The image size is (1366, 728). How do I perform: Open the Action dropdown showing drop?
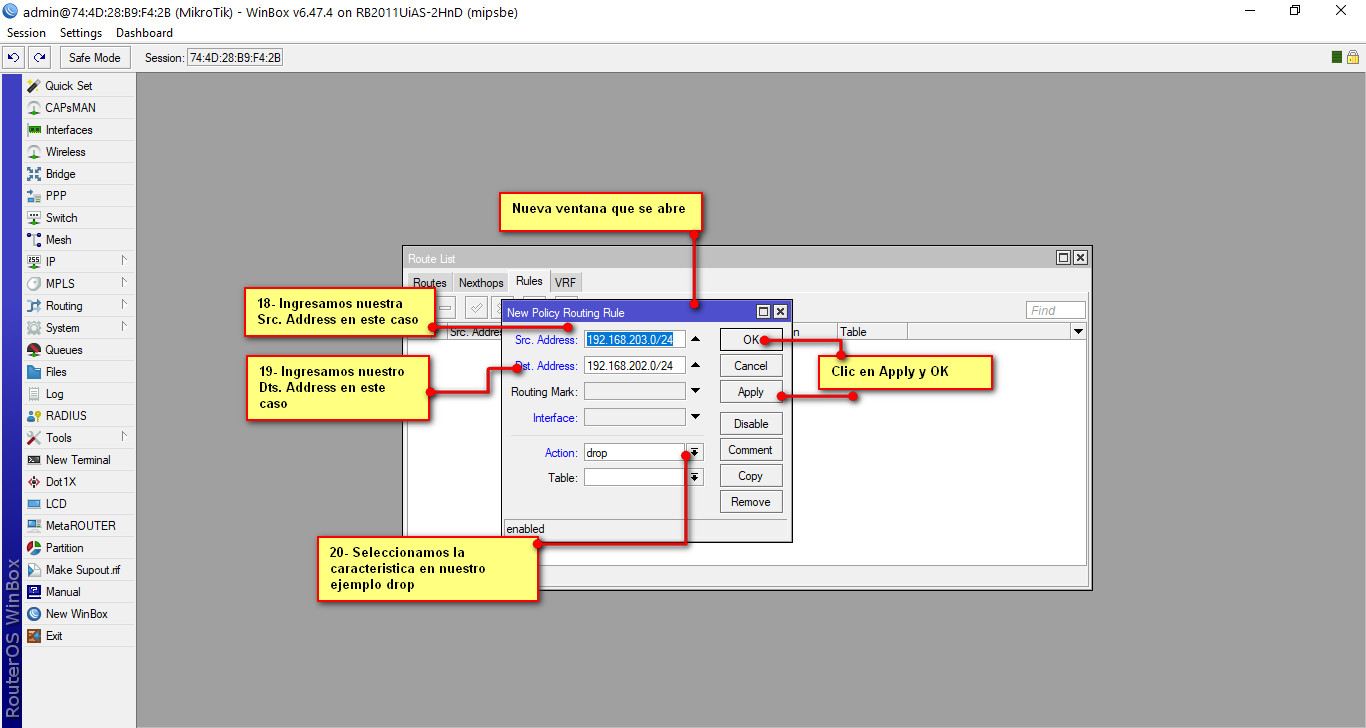[695, 453]
